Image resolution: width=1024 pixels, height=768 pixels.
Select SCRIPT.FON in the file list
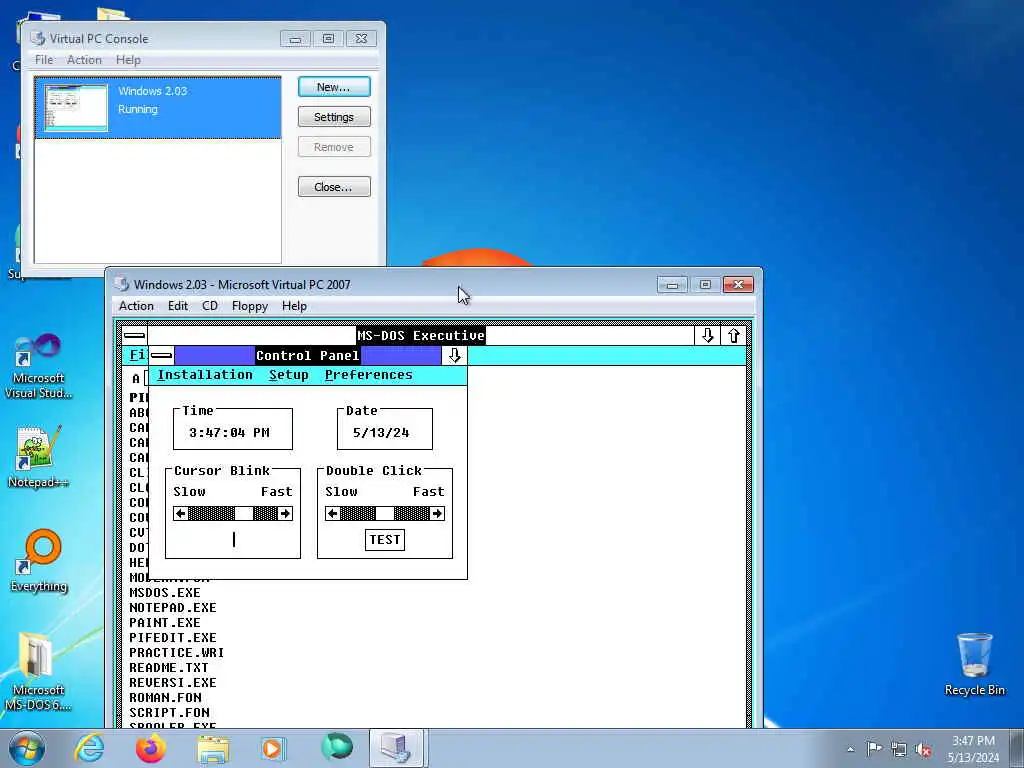(x=169, y=712)
